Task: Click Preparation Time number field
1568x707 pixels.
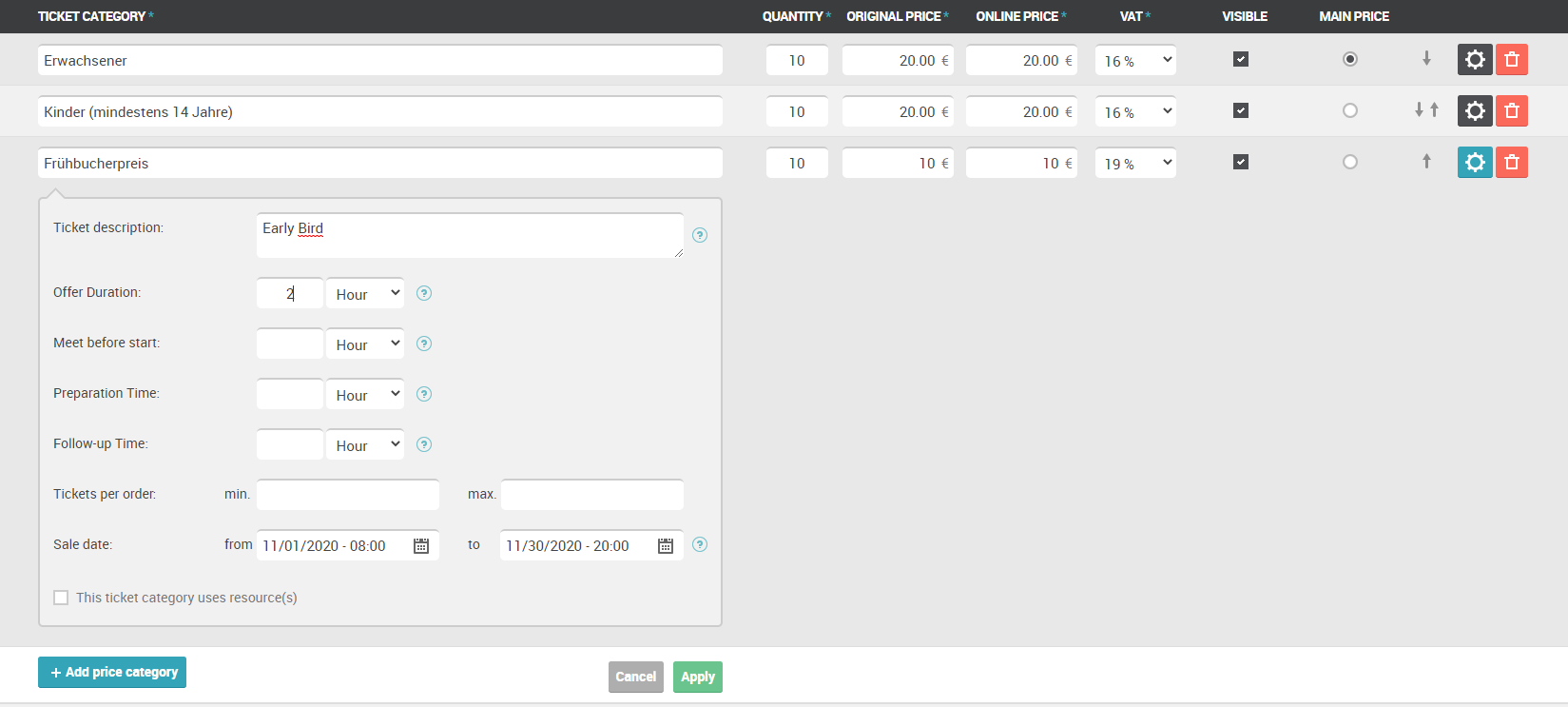Action: click(290, 394)
